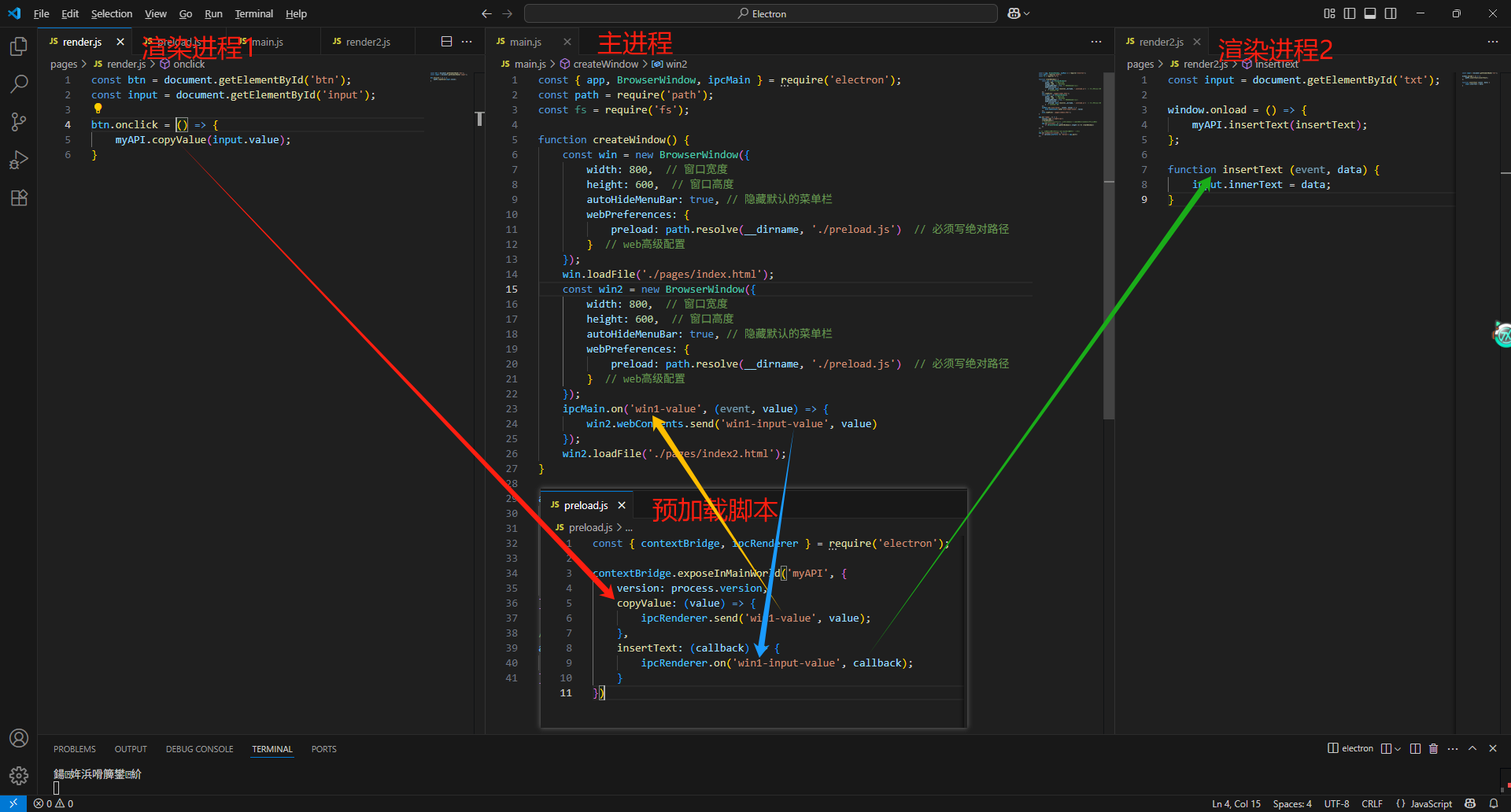Switch to the PROBLEMS panel tab

75,749
